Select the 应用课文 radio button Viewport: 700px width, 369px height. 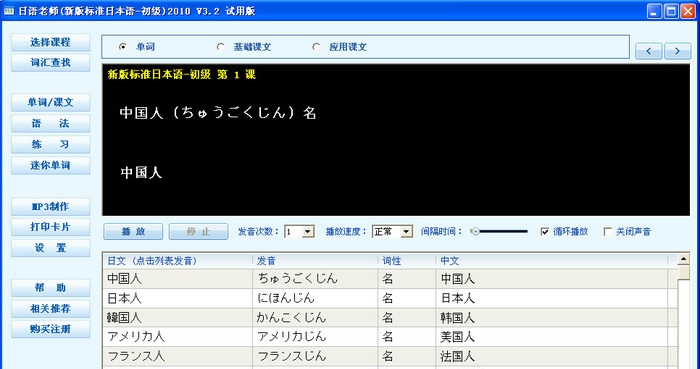click(x=317, y=47)
